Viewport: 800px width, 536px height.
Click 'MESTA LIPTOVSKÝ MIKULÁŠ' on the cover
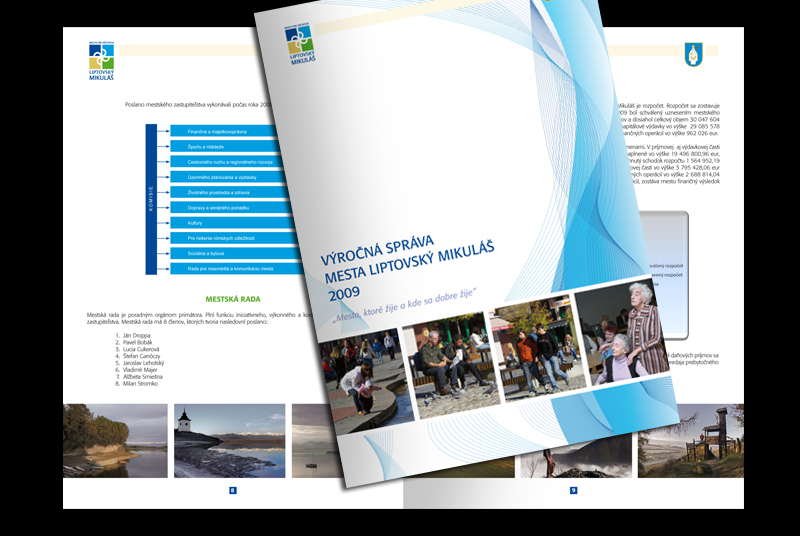click(409, 262)
